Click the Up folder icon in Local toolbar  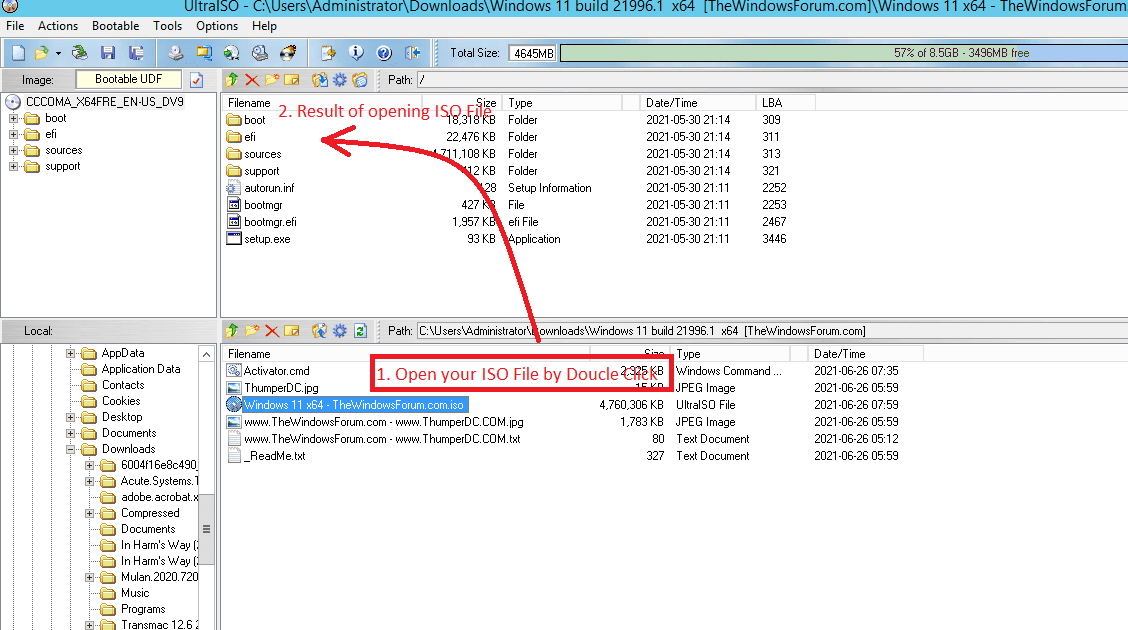coord(232,331)
